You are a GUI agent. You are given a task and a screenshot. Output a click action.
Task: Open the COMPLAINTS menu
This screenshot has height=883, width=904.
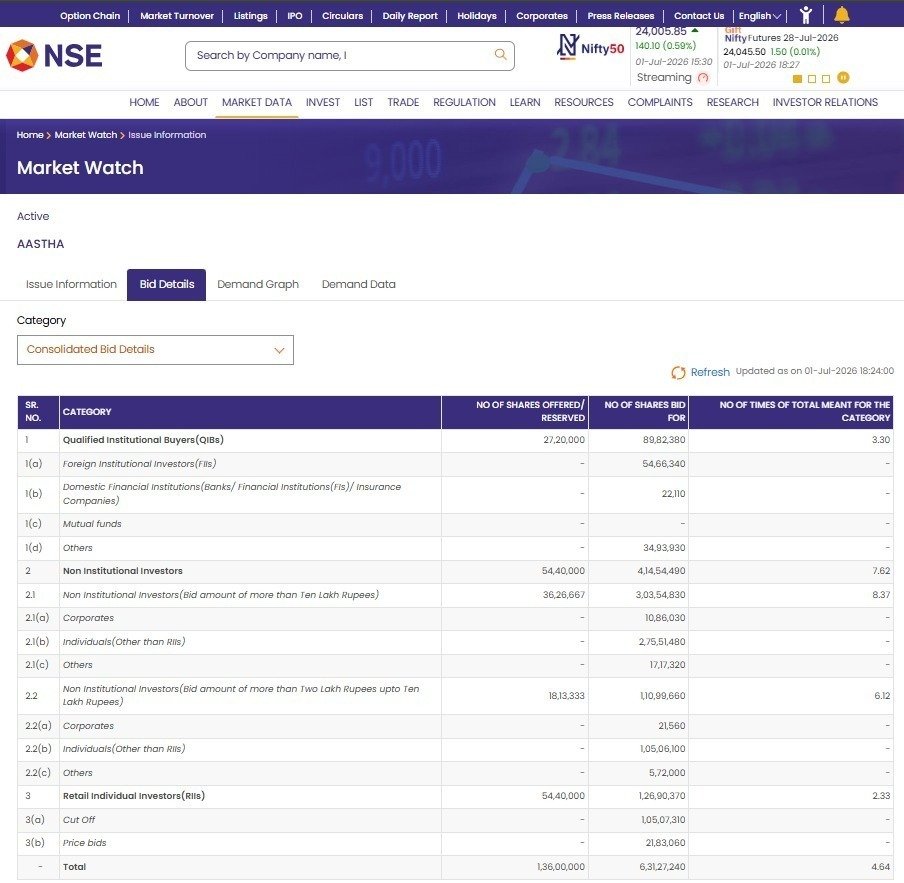click(x=660, y=102)
